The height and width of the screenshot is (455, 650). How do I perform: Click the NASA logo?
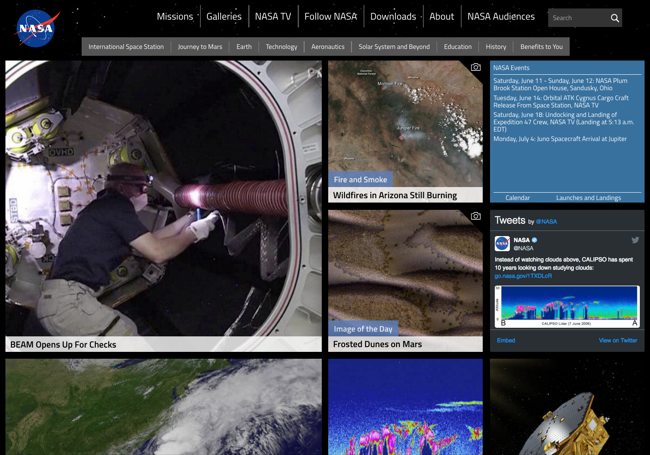pyautogui.click(x=37, y=28)
